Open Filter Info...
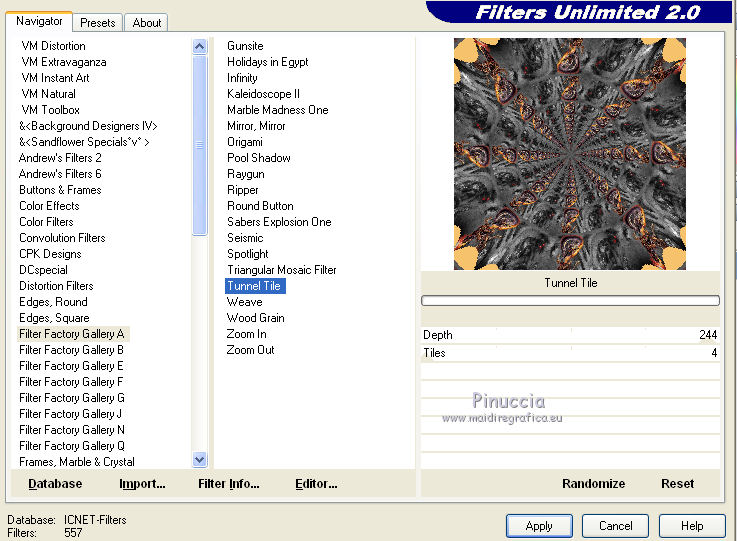 tap(228, 484)
